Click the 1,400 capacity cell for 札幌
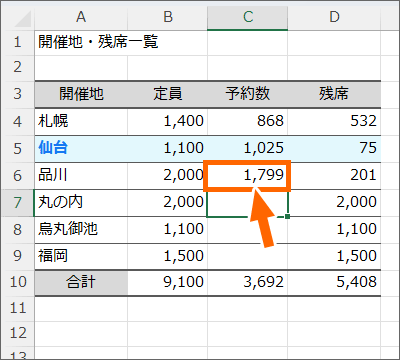The height and width of the screenshot is (360, 400). coord(168,122)
